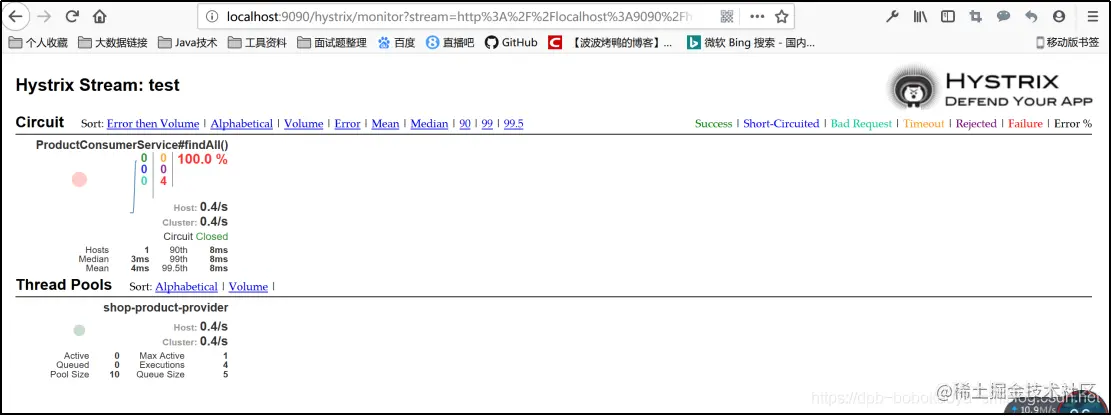Viewport: 1111px width, 416px height.
Task: Open the 面试题整理 bookmarks folder
Action: [x=332, y=43]
